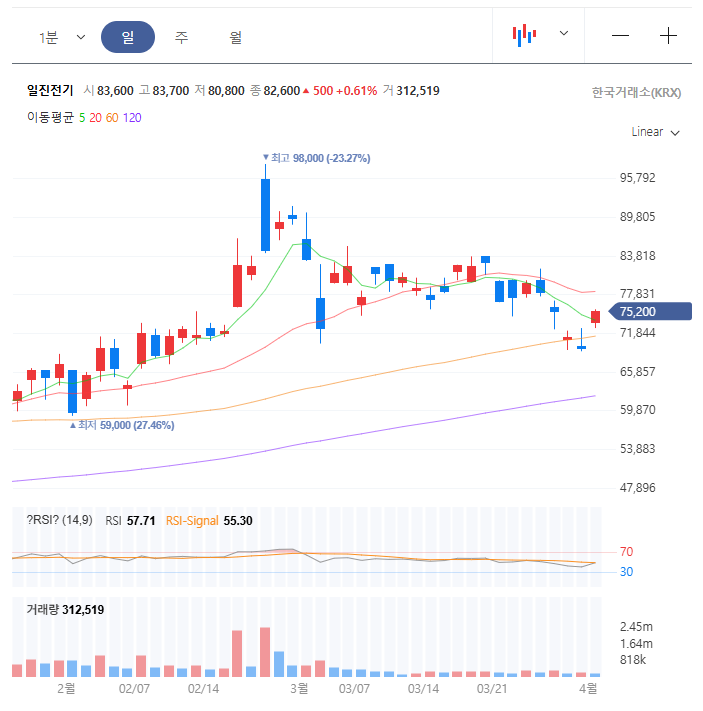The width and height of the screenshot is (703, 711).
Task: Click the 3월 date axis label
Action: pyautogui.click(x=299, y=688)
